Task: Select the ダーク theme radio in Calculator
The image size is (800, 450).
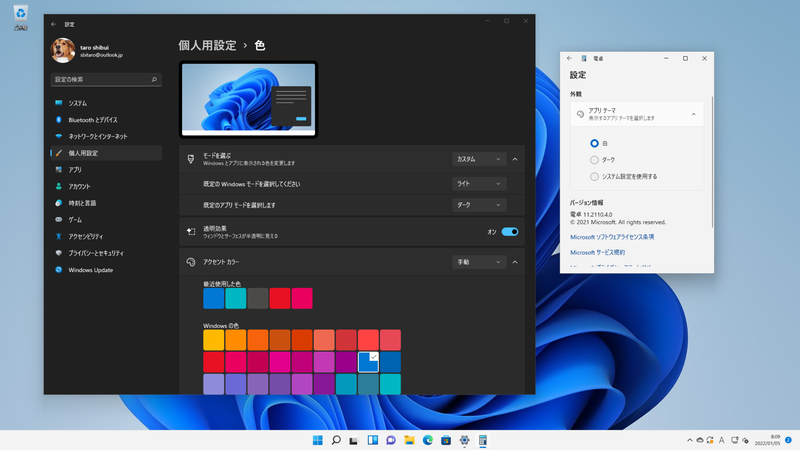Action: point(594,160)
